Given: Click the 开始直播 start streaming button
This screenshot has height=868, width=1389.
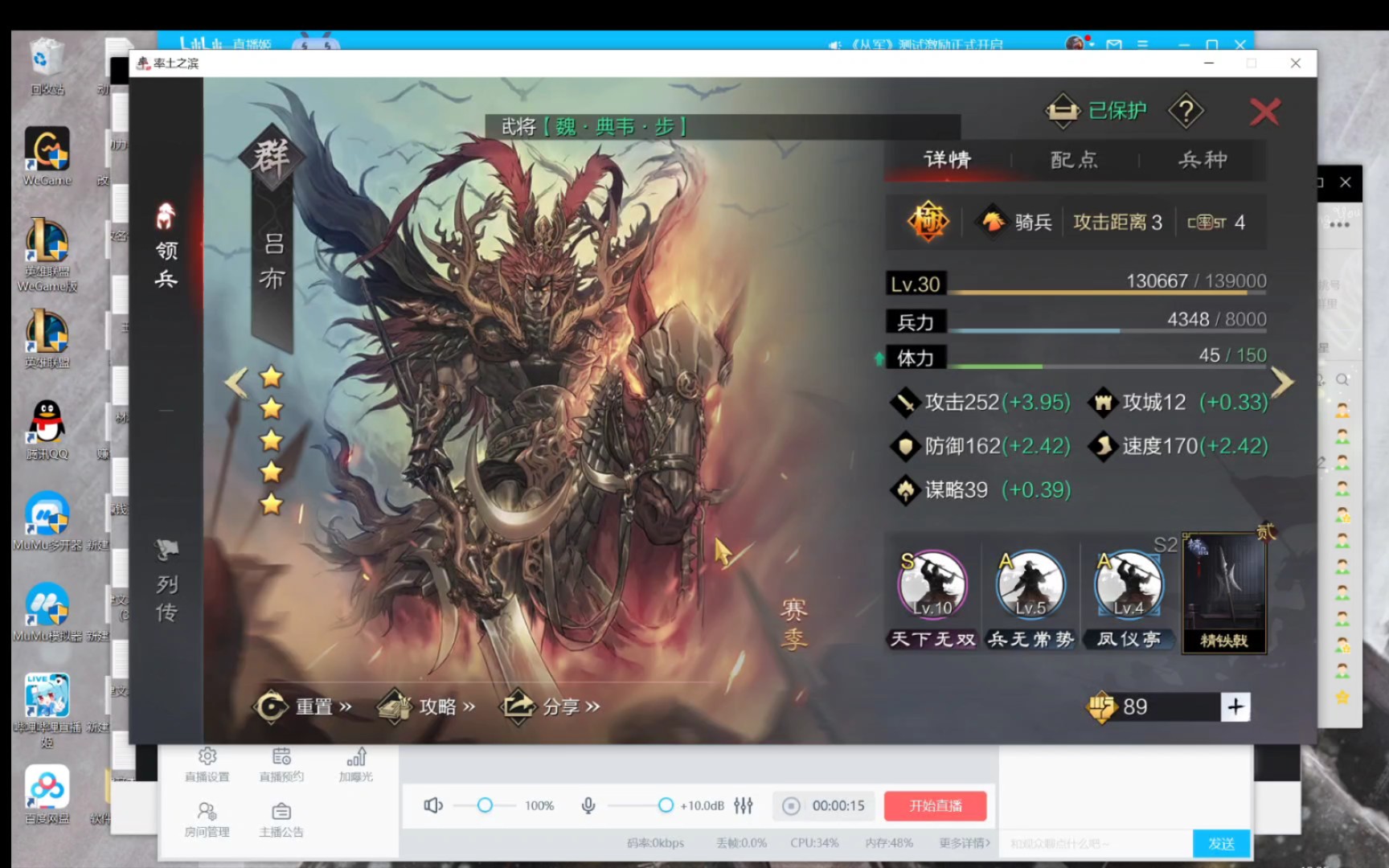Looking at the screenshot, I should 935,805.
